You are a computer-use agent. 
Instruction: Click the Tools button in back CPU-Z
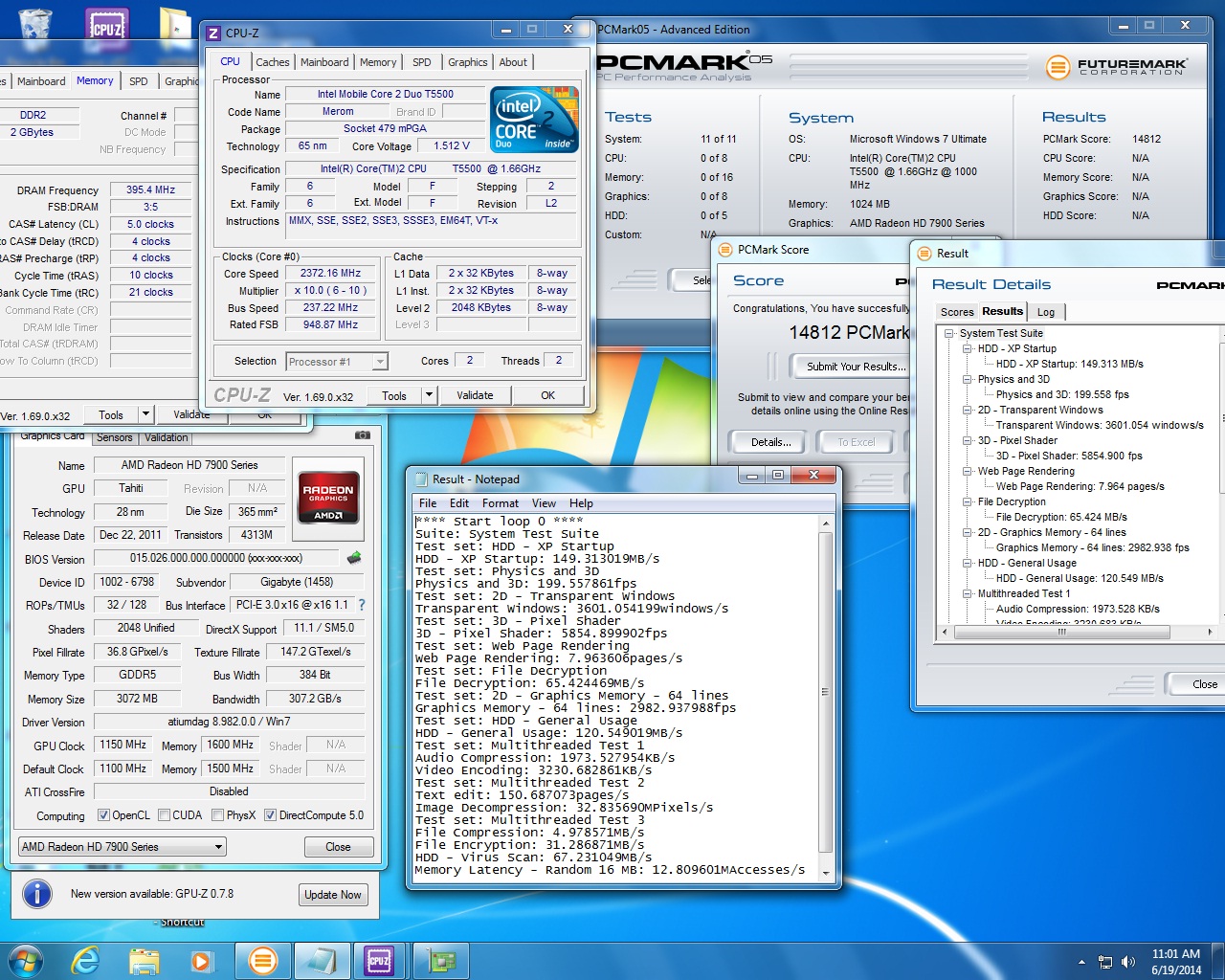click(111, 415)
